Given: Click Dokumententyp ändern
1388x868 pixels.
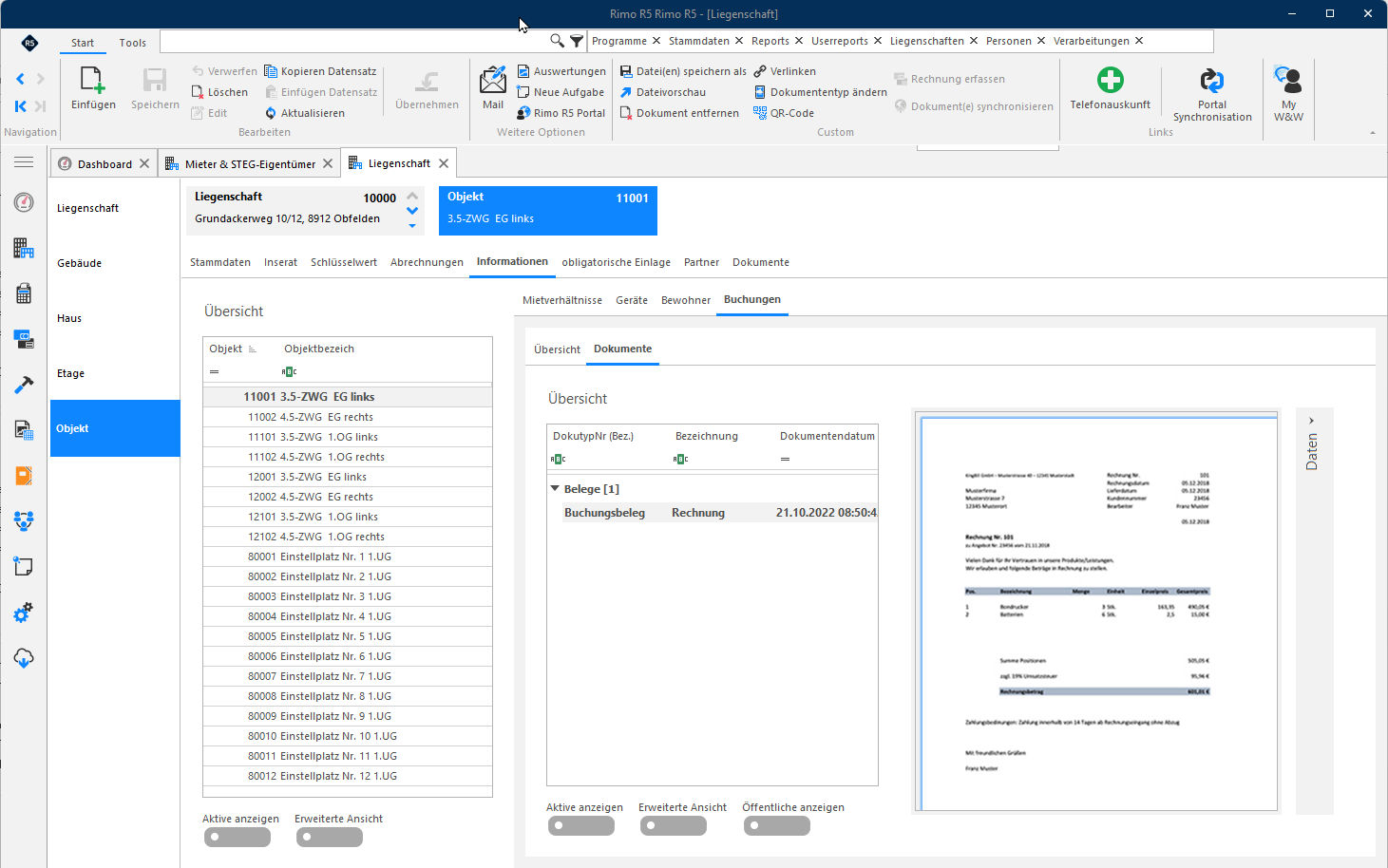Looking at the screenshot, I should pyautogui.click(x=821, y=92).
